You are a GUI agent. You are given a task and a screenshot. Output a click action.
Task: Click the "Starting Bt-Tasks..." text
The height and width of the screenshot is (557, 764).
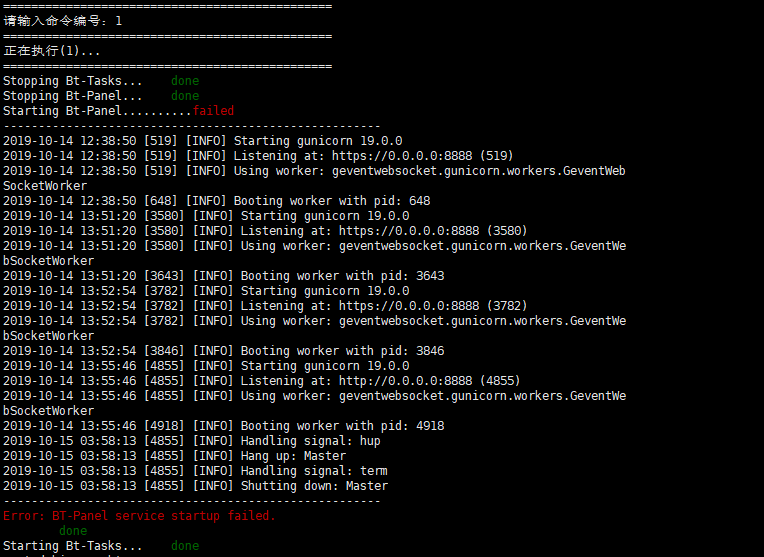pyautogui.click(x=73, y=546)
